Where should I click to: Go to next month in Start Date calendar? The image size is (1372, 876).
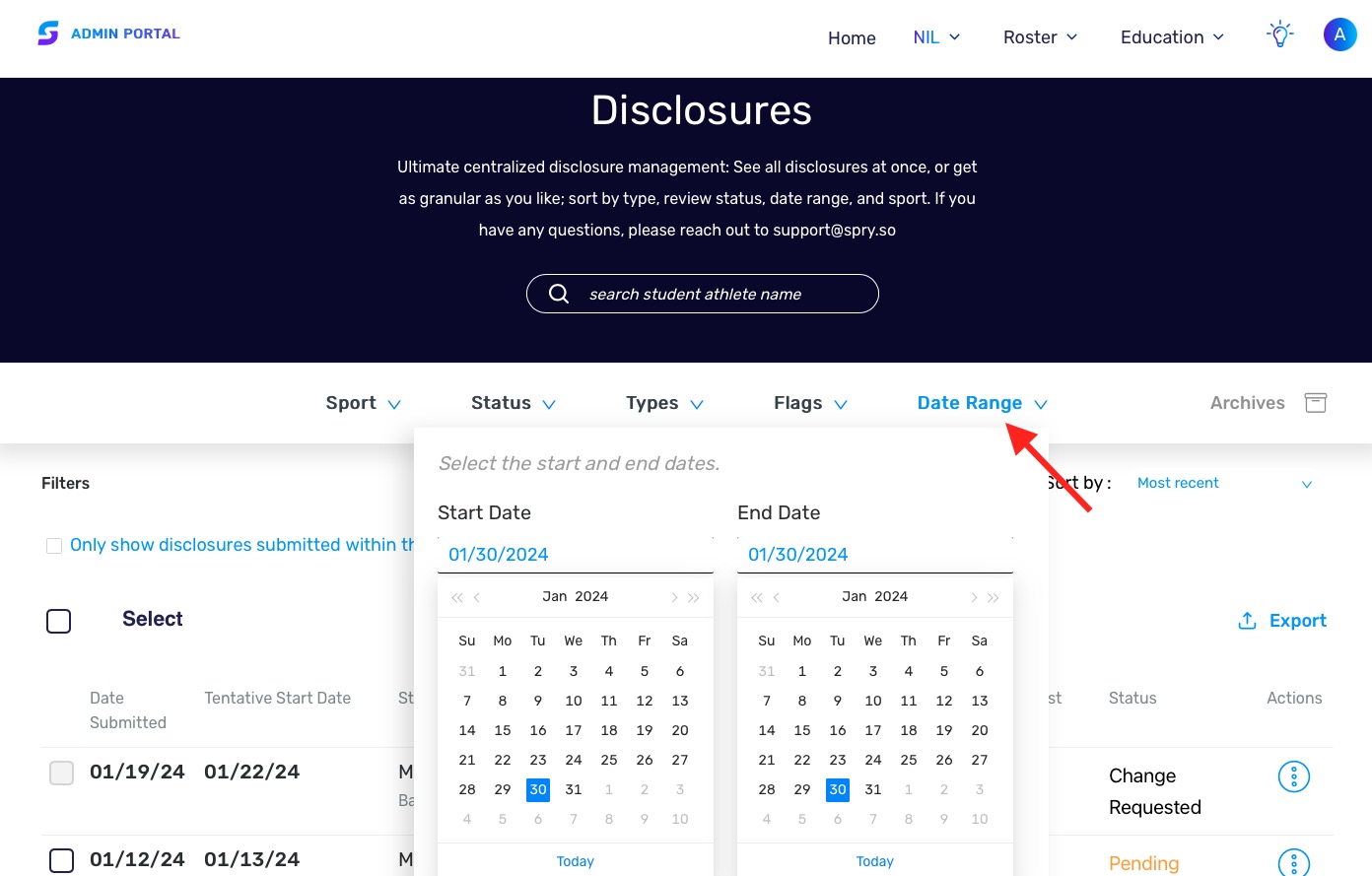[674, 597]
